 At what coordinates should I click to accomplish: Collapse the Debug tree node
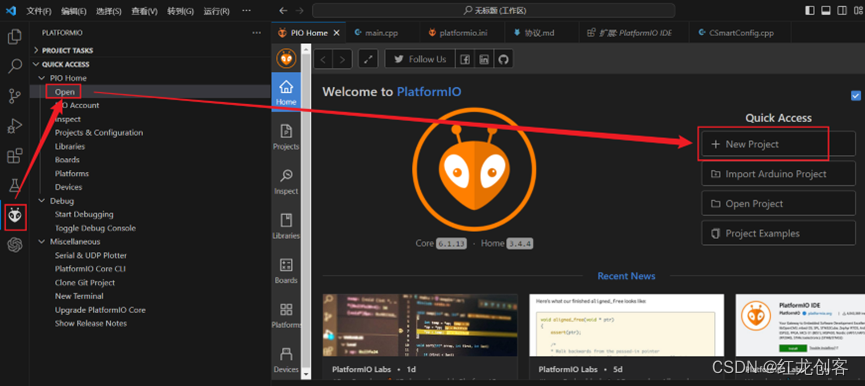coord(42,201)
